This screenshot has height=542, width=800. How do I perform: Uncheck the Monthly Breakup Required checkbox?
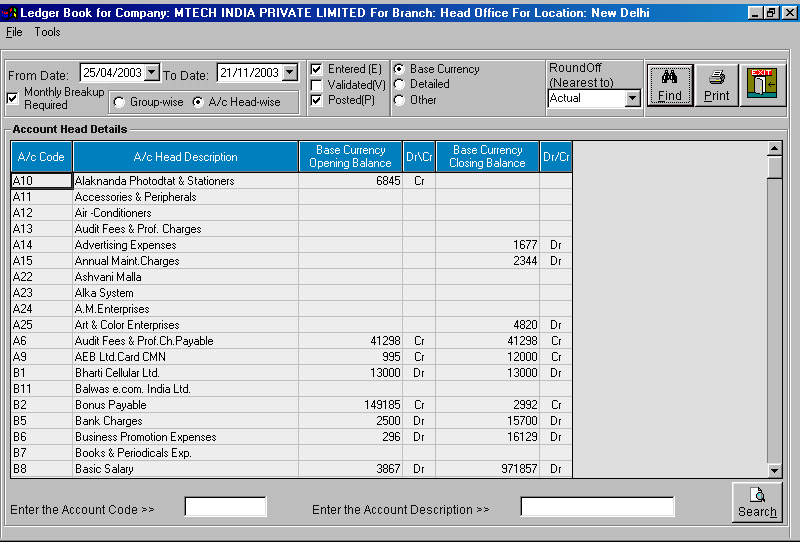13,98
